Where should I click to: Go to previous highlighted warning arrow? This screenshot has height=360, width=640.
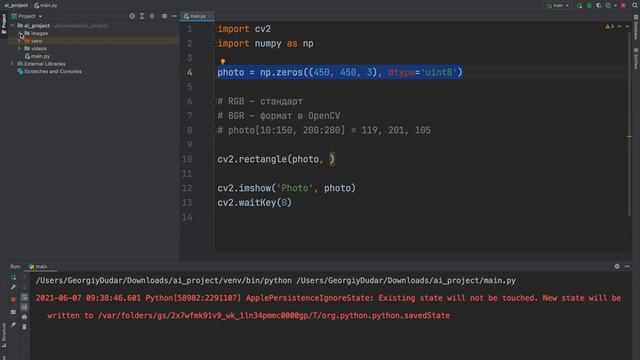(x=620, y=26)
